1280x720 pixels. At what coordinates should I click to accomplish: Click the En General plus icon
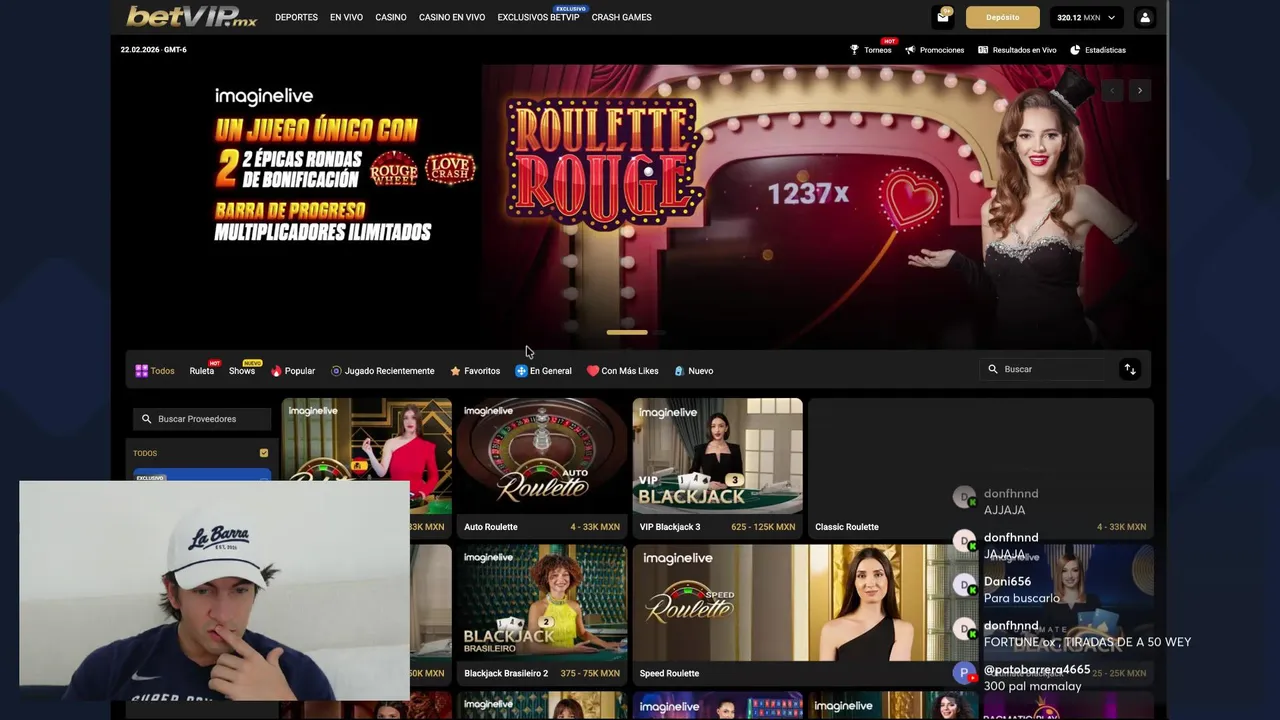521,371
